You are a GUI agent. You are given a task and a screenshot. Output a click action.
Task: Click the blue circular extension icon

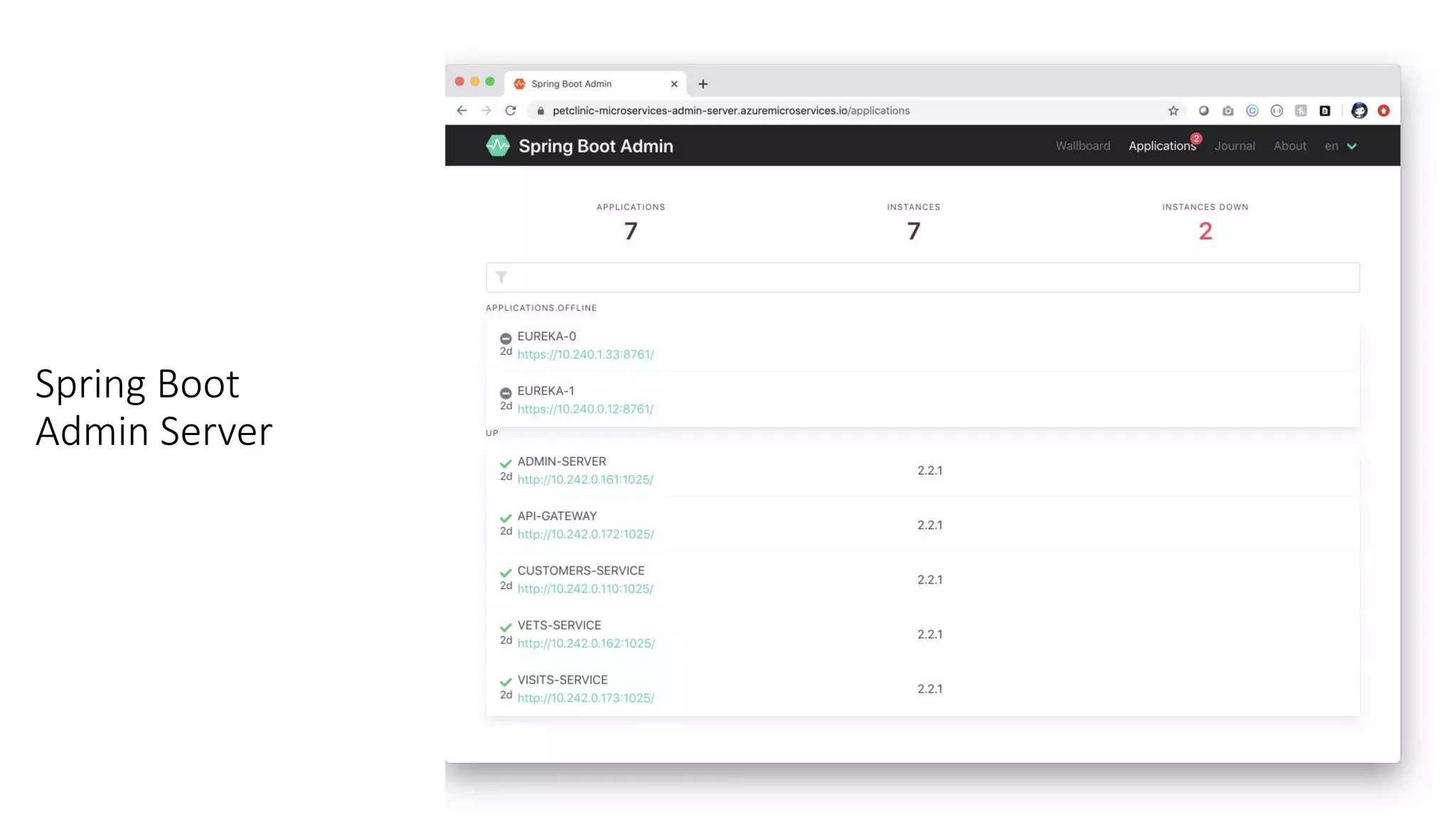pyautogui.click(x=1252, y=111)
